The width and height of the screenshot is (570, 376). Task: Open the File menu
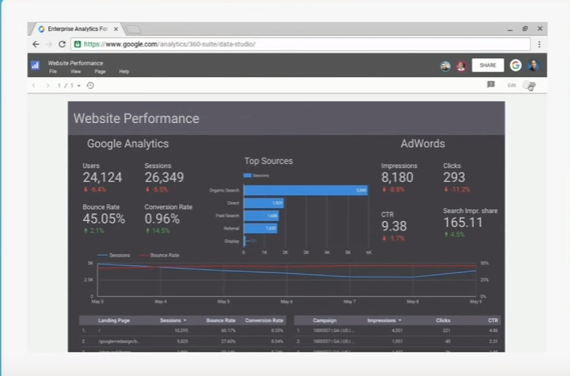(53, 72)
